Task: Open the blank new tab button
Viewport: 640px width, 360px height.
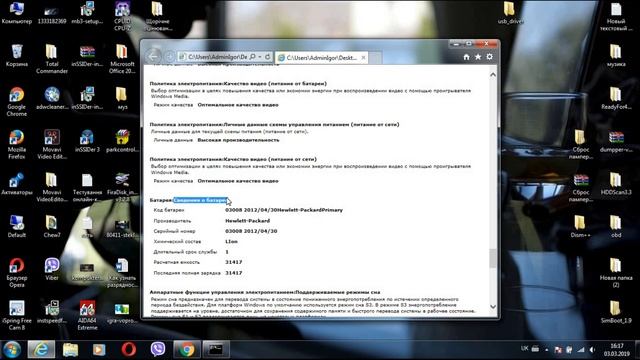Action: 375,58
